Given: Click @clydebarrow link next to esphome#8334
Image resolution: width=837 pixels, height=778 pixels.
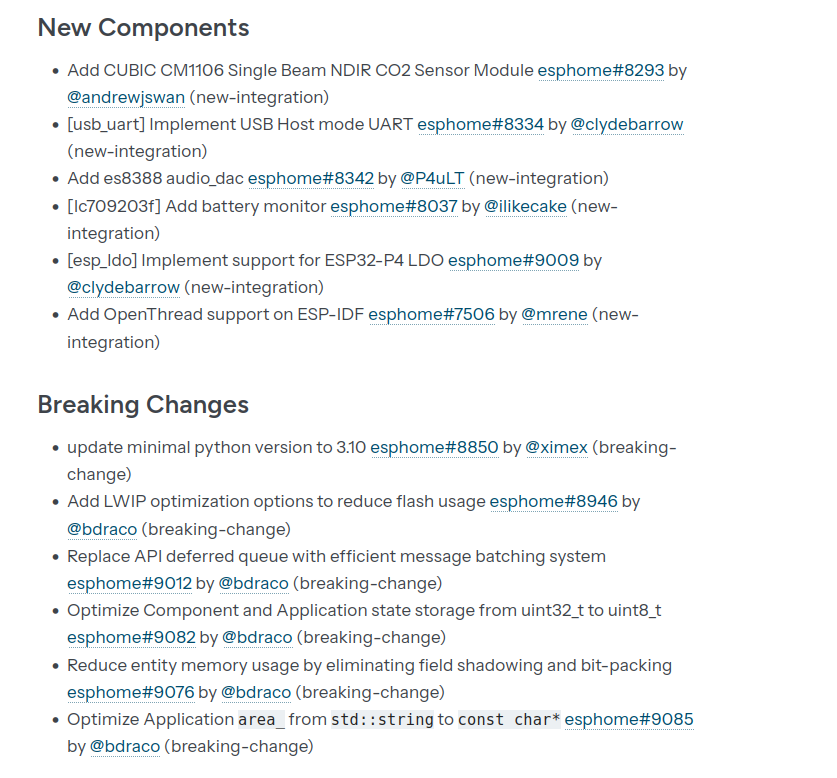Looking at the screenshot, I should click(627, 124).
